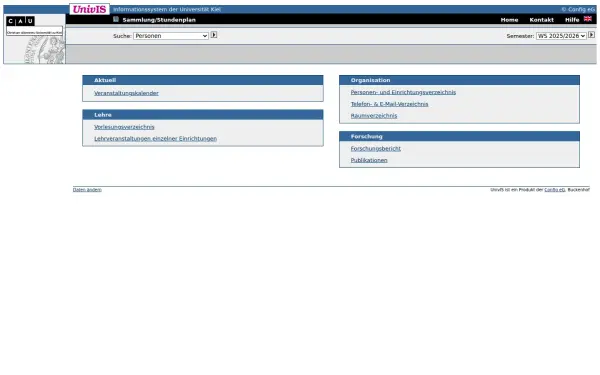Apply semester with the arrow button
600x375 pixels.
[x=591, y=35]
